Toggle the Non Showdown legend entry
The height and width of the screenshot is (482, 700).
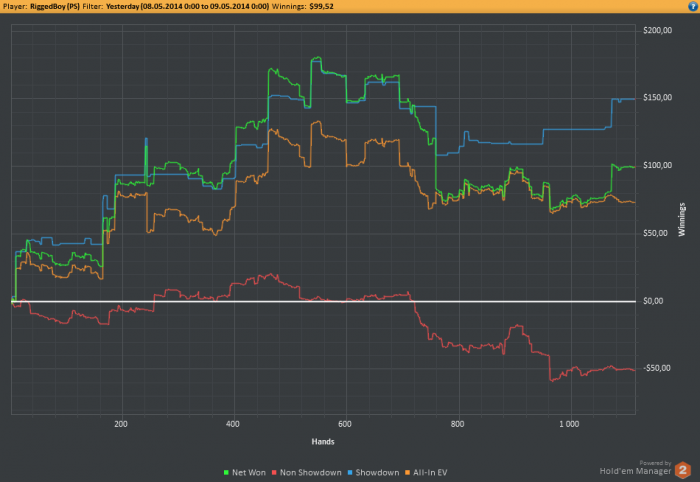(x=307, y=472)
